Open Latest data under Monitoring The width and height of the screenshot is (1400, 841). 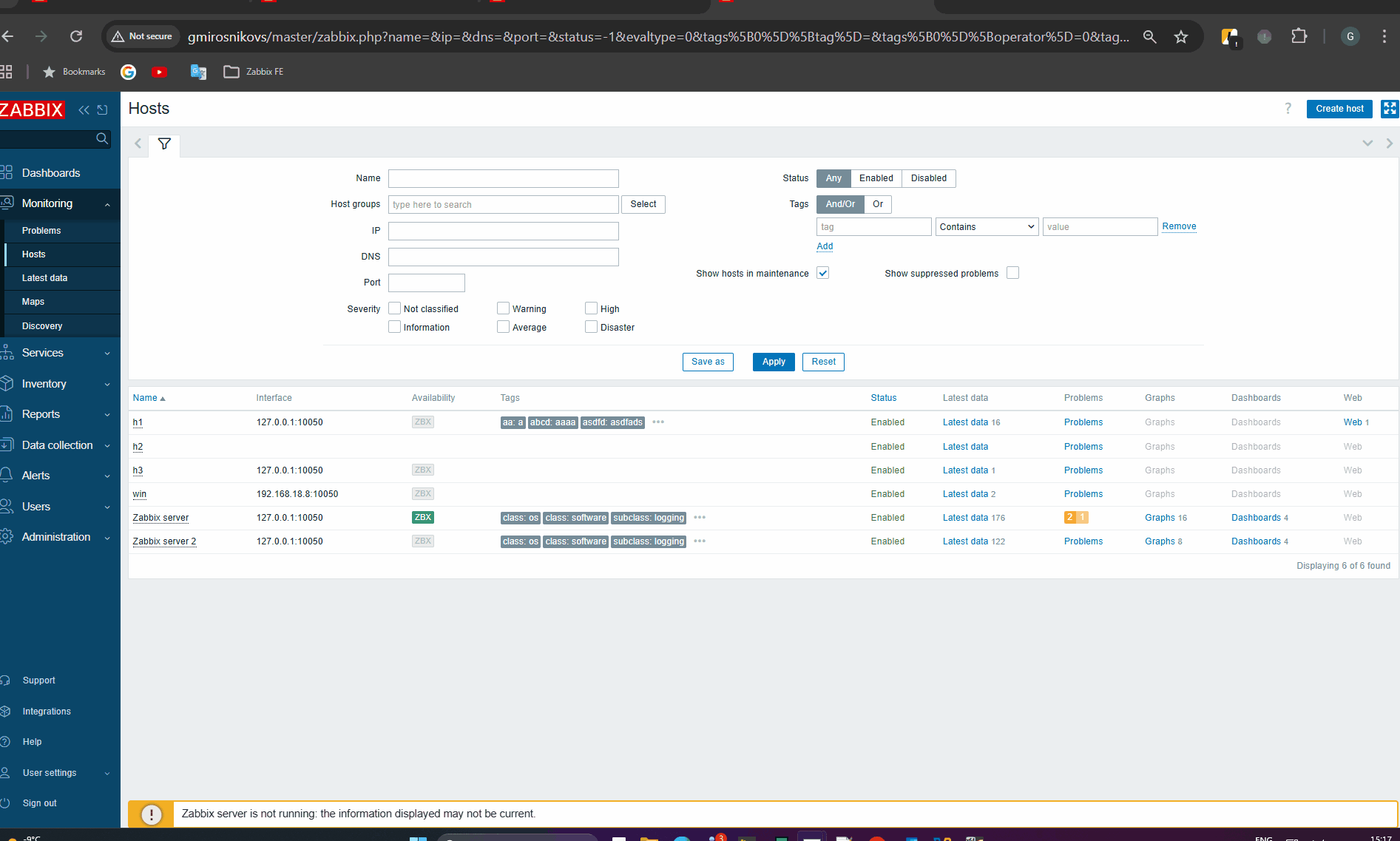pos(44,278)
